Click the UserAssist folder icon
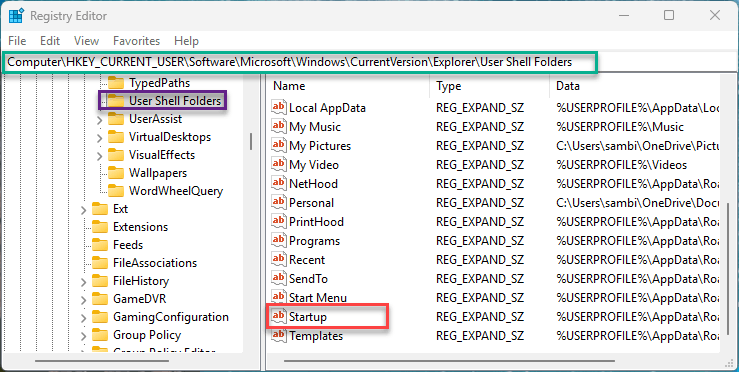The image size is (739, 372). (116, 119)
